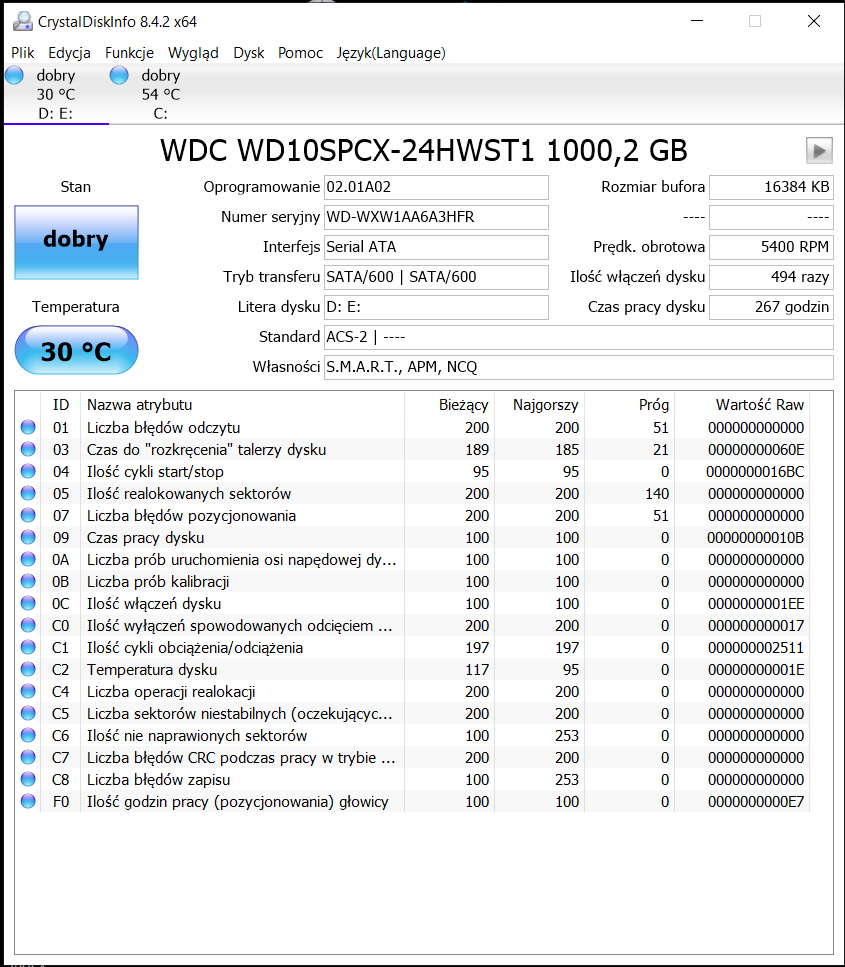Viewport: 845px width, 967px height.
Task: Open the Dysk menu
Action: [249, 53]
